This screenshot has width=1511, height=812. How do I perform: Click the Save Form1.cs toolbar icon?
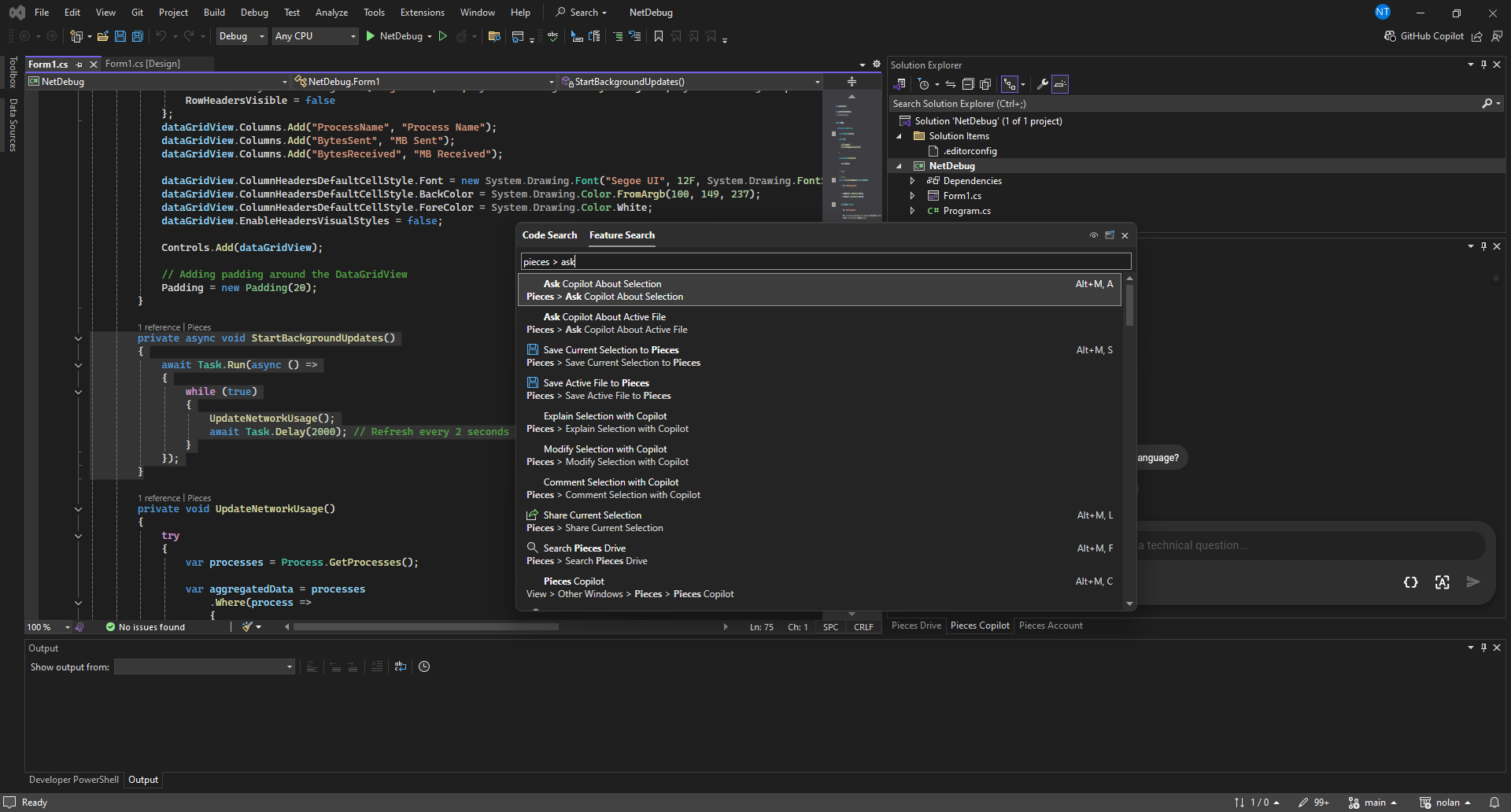click(x=120, y=36)
